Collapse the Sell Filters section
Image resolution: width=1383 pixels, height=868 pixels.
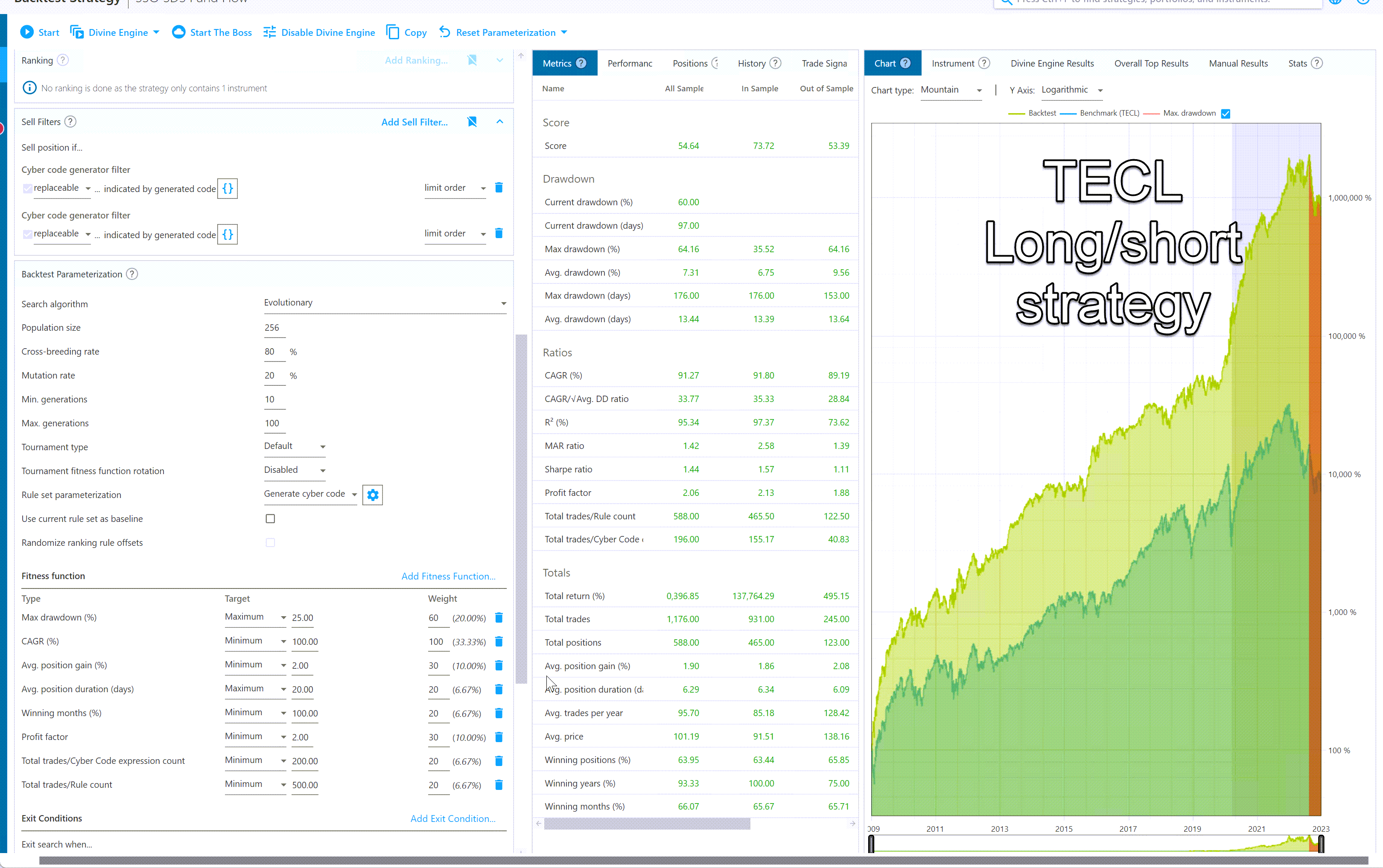pyautogui.click(x=499, y=122)
